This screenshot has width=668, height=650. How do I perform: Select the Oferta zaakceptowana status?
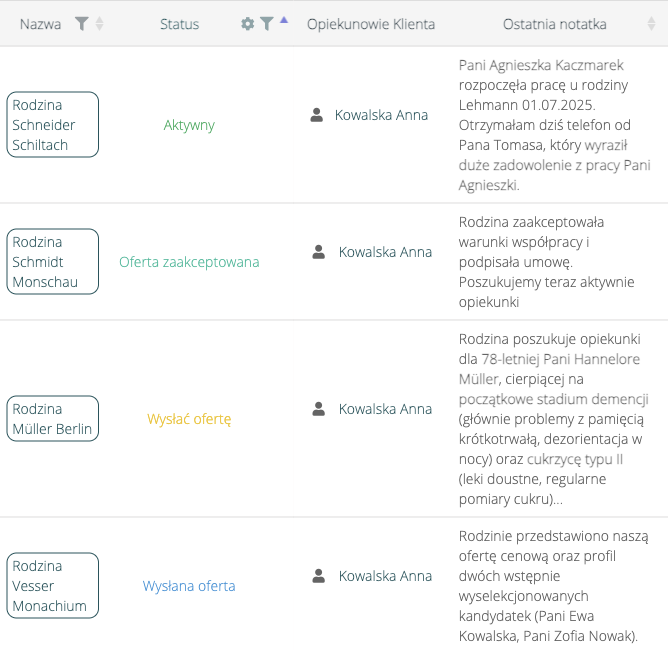[189, 262]
